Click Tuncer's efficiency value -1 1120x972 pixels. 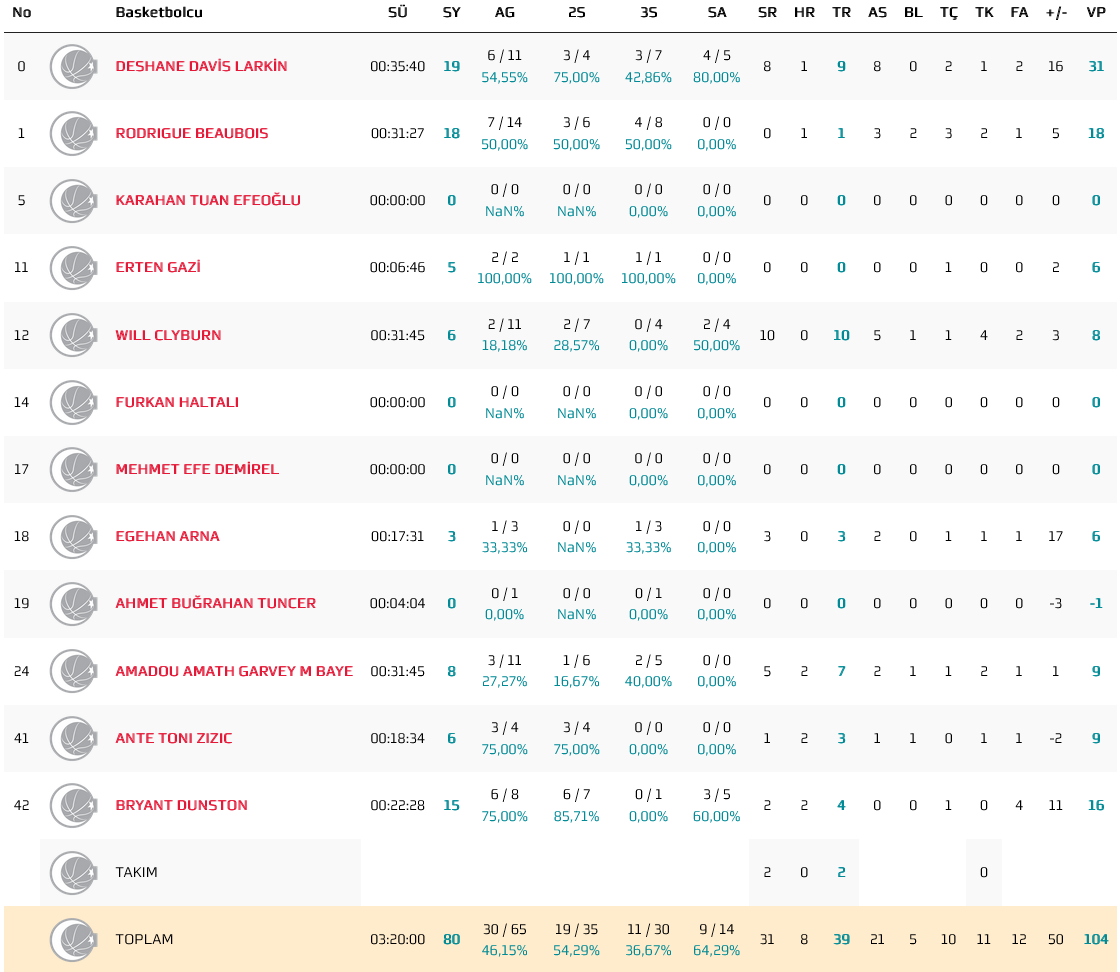point(1096,603)
